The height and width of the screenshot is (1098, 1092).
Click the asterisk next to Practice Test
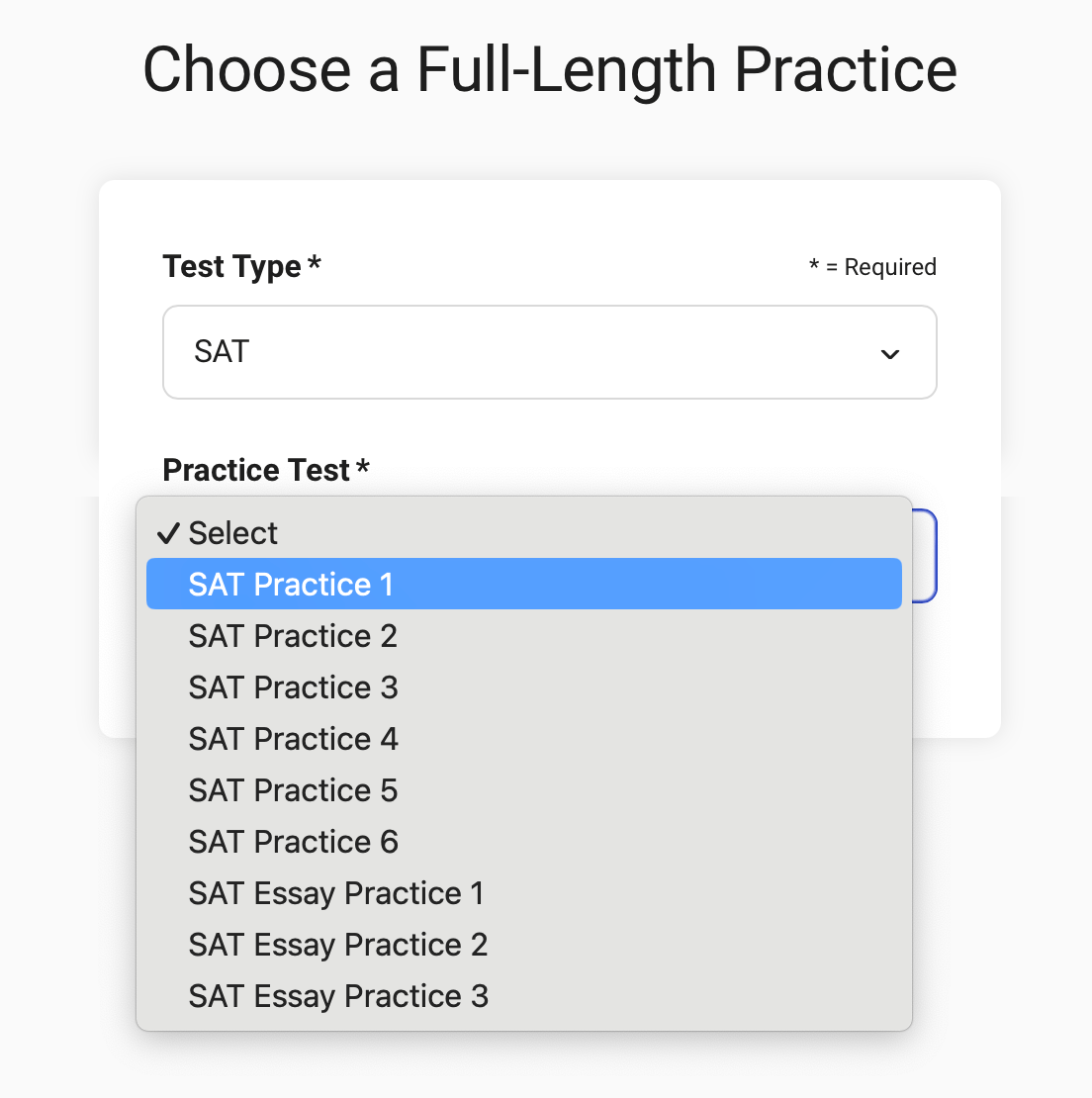click(x=363, y=467)
